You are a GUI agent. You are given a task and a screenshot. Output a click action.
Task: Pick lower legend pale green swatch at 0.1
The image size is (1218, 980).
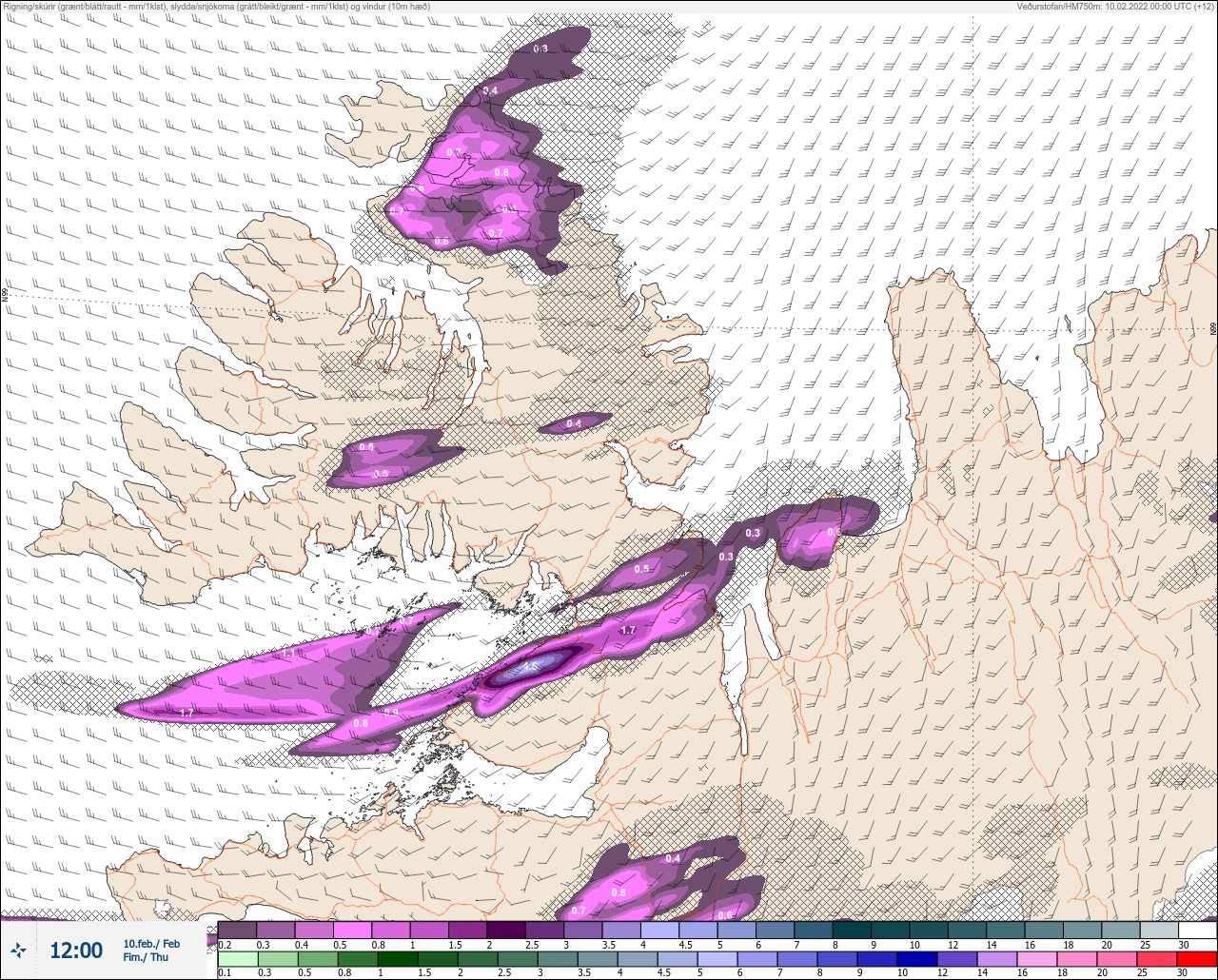click(x=237, y=959)
